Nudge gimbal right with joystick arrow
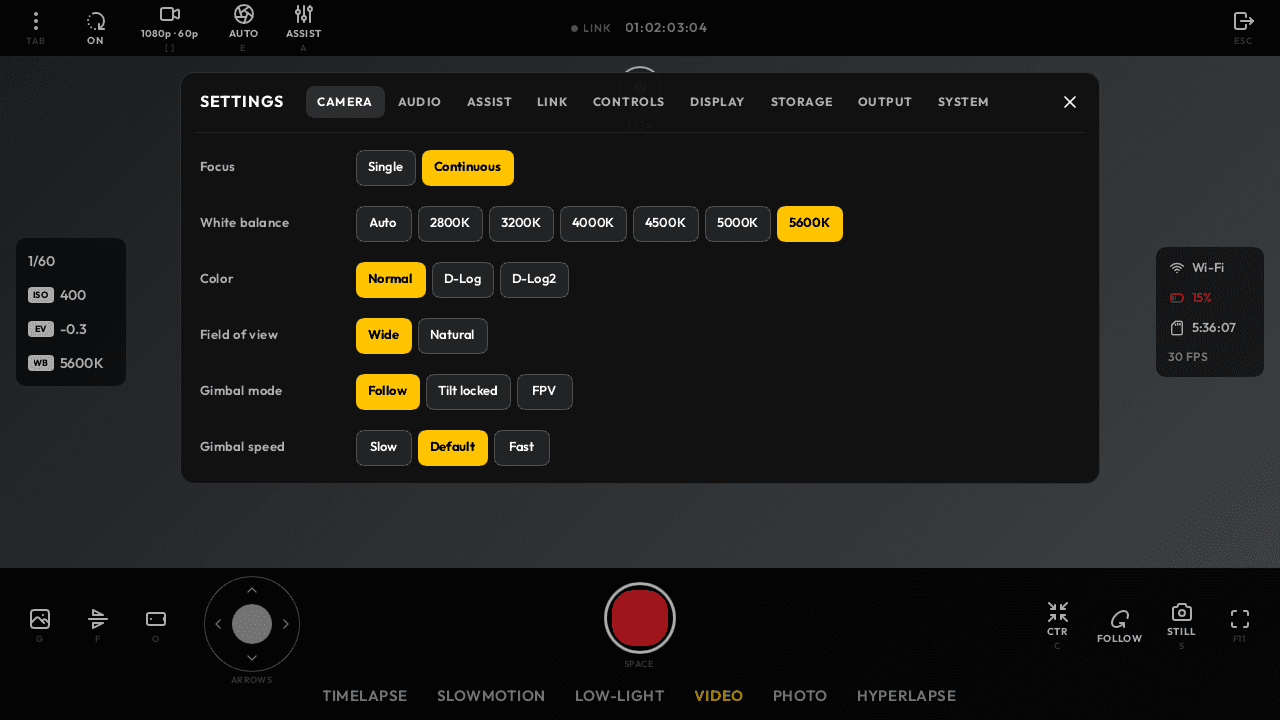Viewport: 1280px width, 720px height. [x=286, y=624]
